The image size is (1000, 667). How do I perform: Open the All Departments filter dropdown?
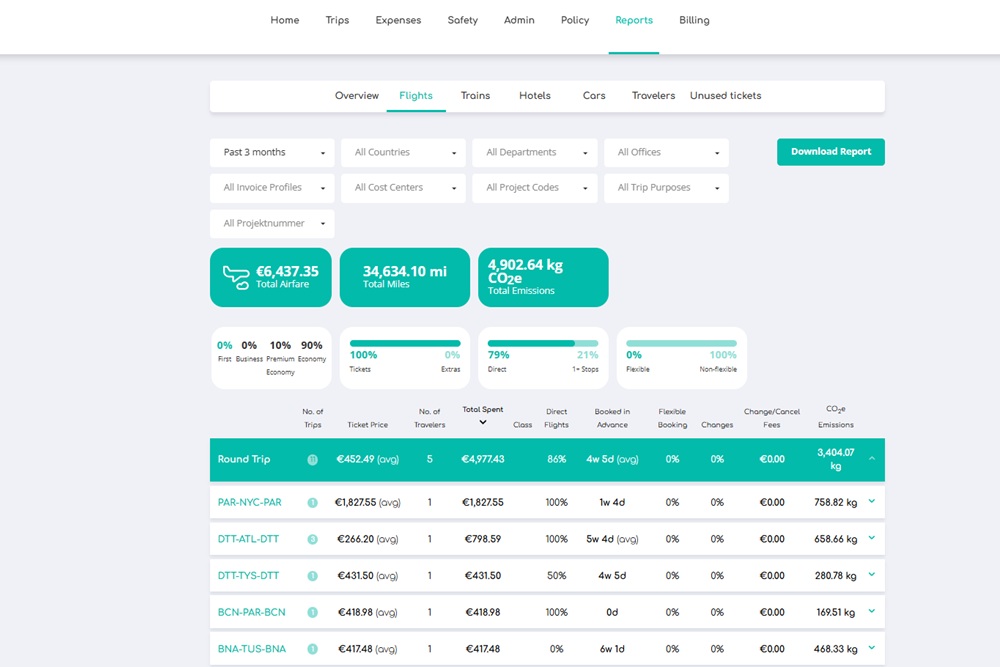(534, 153)
